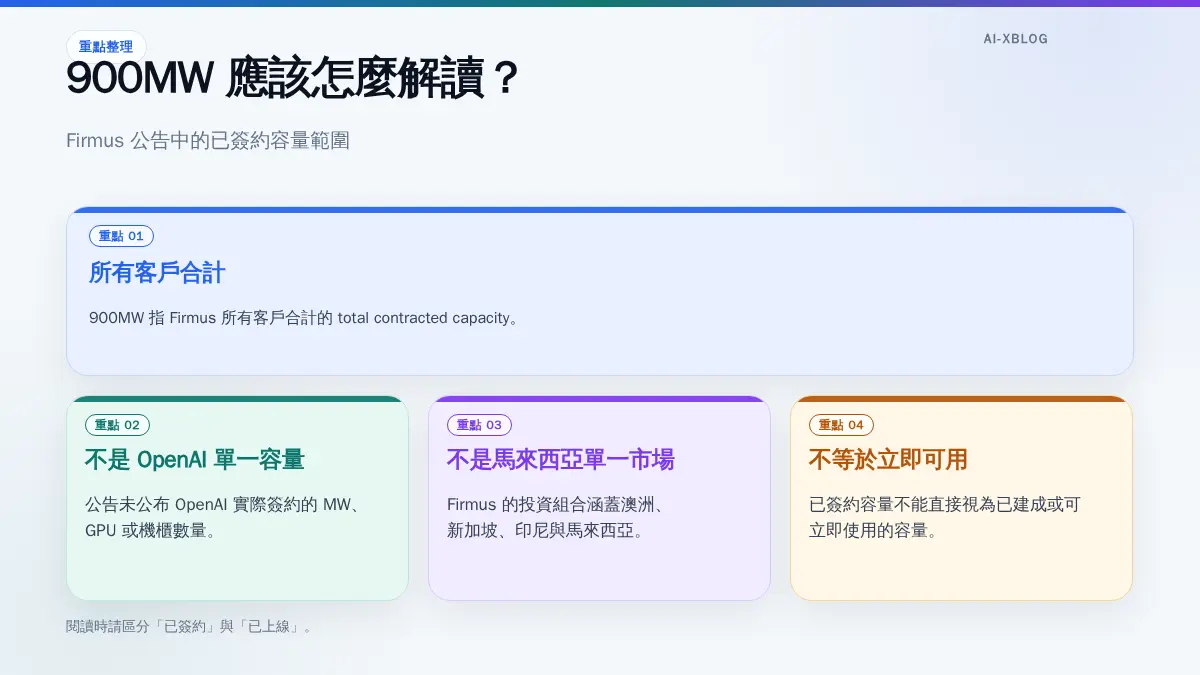The height and width of the screenshot is (675, 1200).
Task: Click heading 不是馬來西亞單一市場
Action: [x=561, y=460]
